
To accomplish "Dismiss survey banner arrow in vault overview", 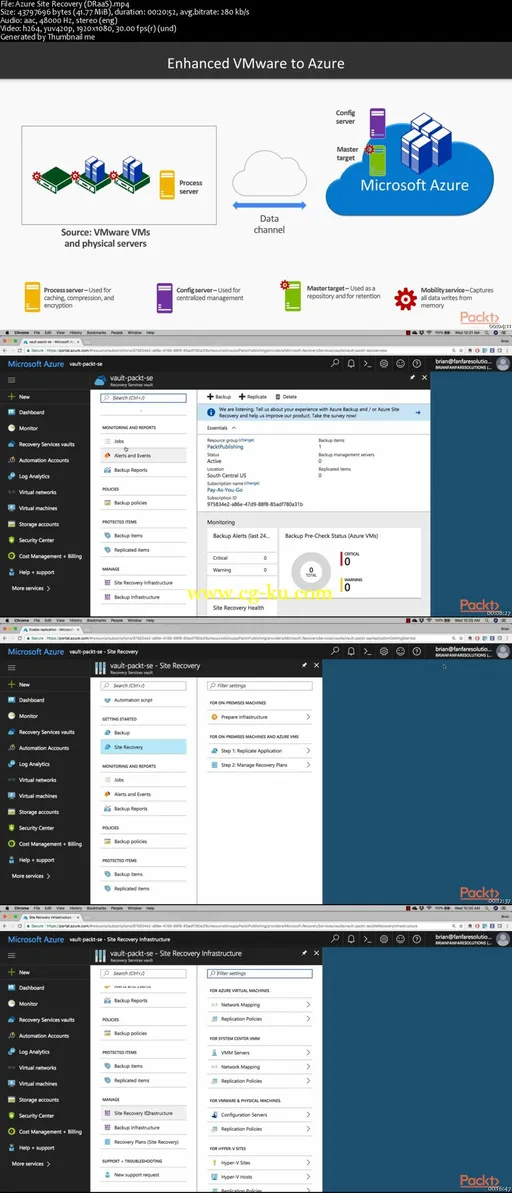I will pos(418,412).
